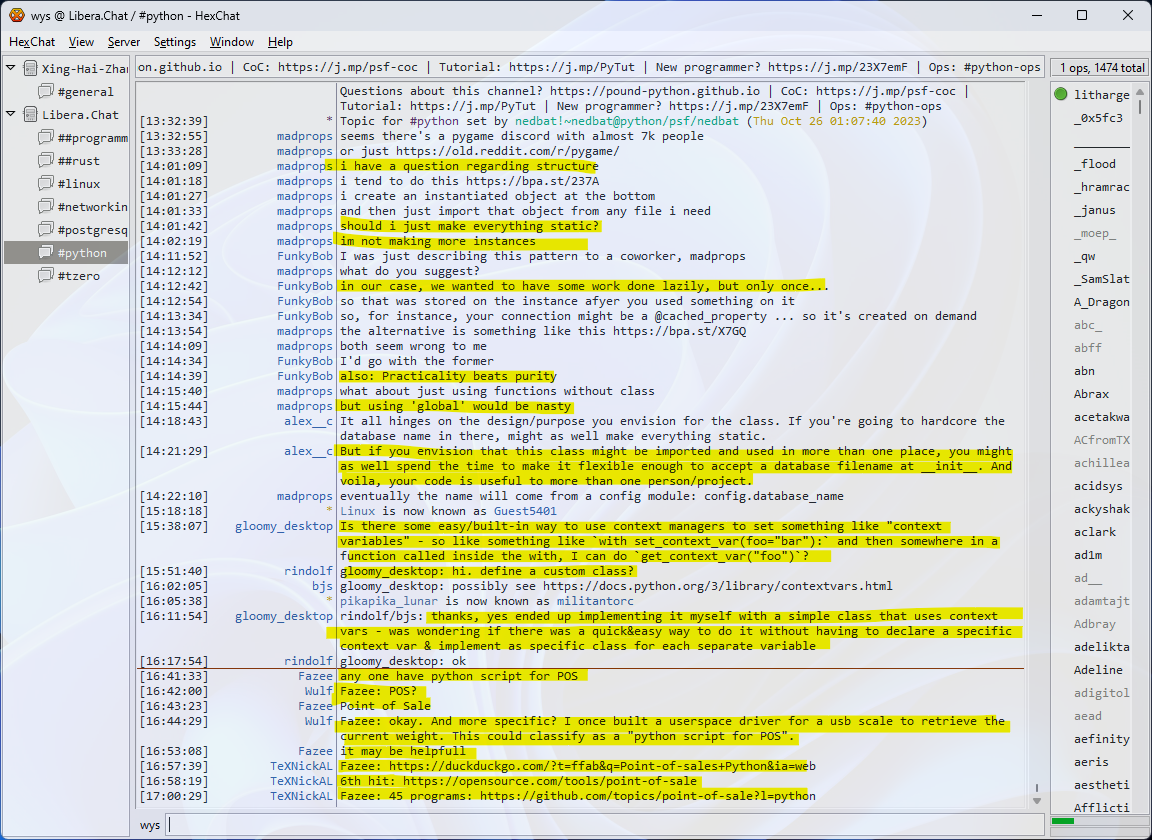Screen dimensions: 1152x840
Task: Click the server icon beside Xing-Hai-Zhan network
Action: point(29,69)
